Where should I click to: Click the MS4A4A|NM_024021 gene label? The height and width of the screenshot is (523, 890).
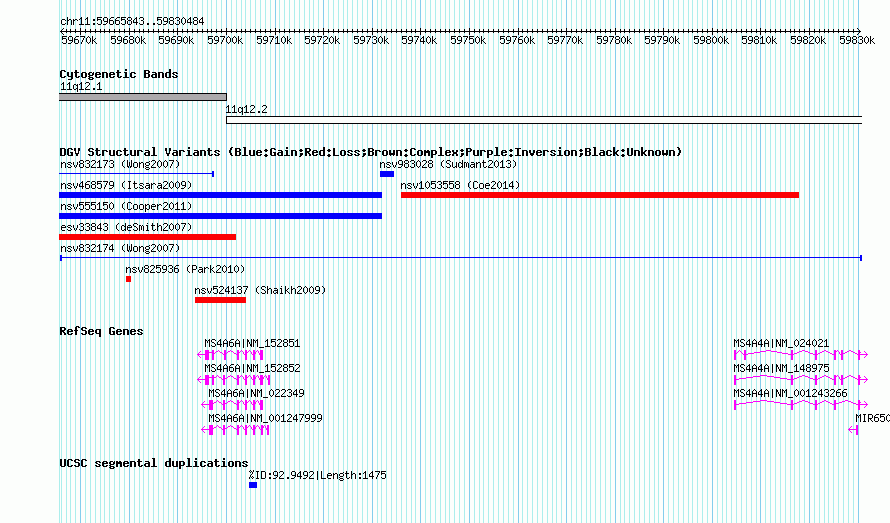[x=781, y=344]
